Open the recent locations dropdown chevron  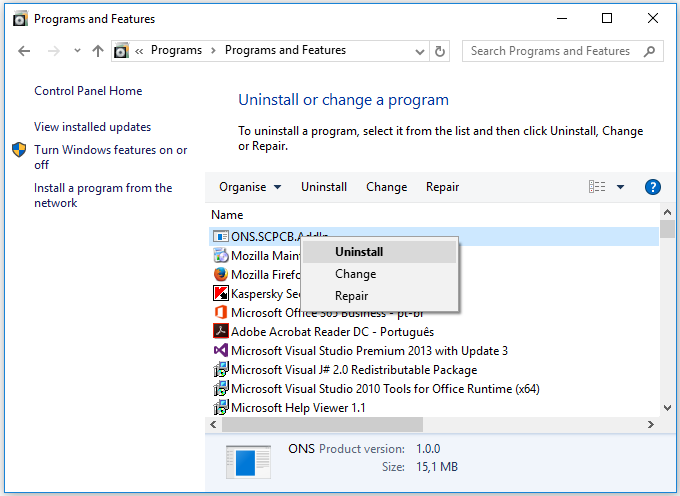(77, 51)
